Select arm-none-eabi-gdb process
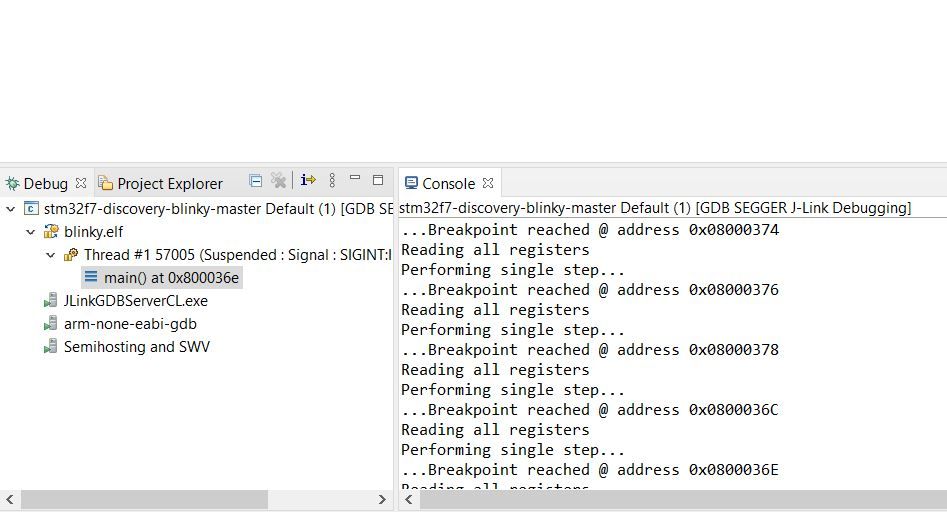This screenshot has width=947, height=512. pos(130,324)
